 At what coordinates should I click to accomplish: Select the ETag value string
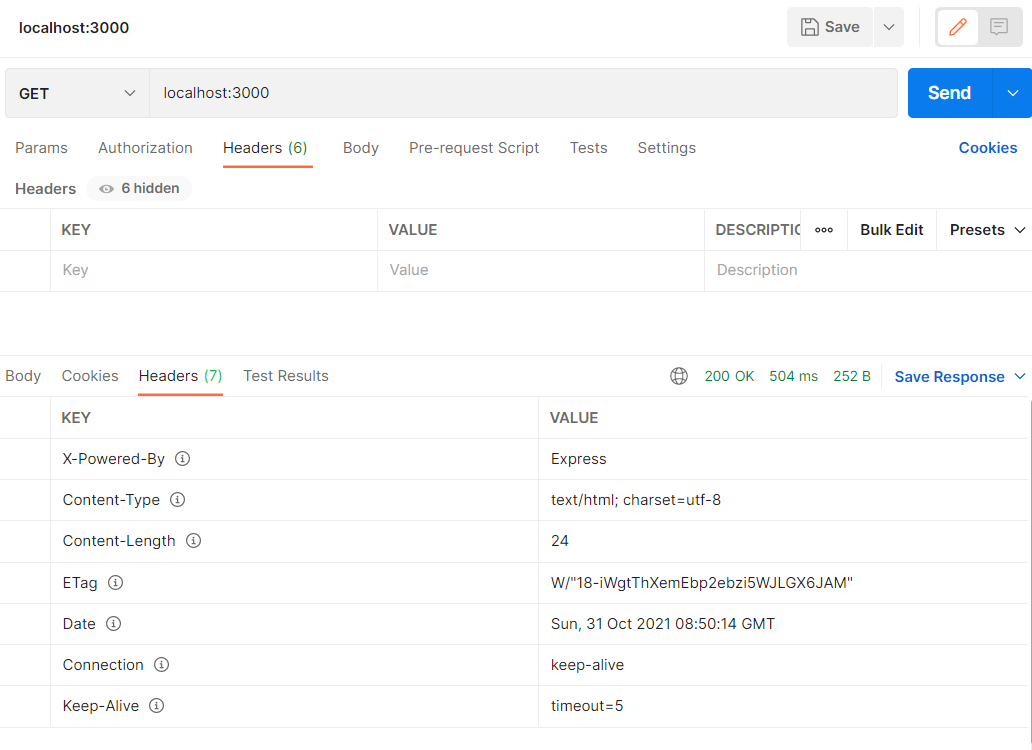pyautogui.click(x=702, y=582)
